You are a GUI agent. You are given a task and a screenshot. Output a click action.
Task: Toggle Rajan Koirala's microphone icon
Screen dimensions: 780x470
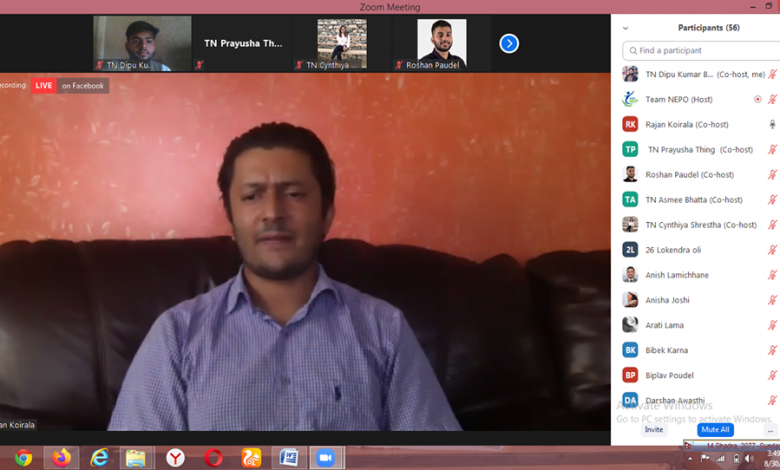pyautogui.click(x=772, y=124)
